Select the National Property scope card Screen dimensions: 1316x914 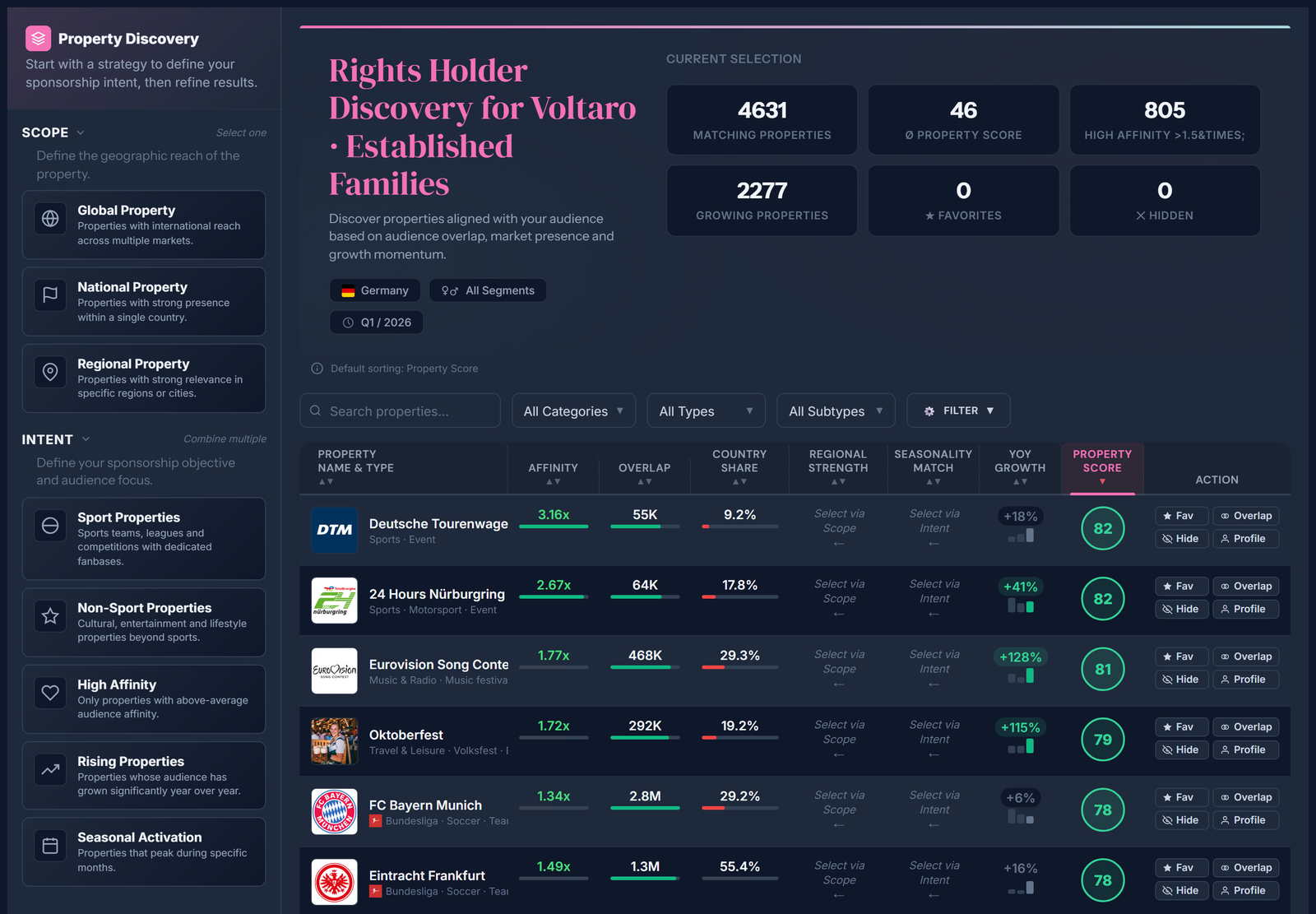tap(144, 301)
